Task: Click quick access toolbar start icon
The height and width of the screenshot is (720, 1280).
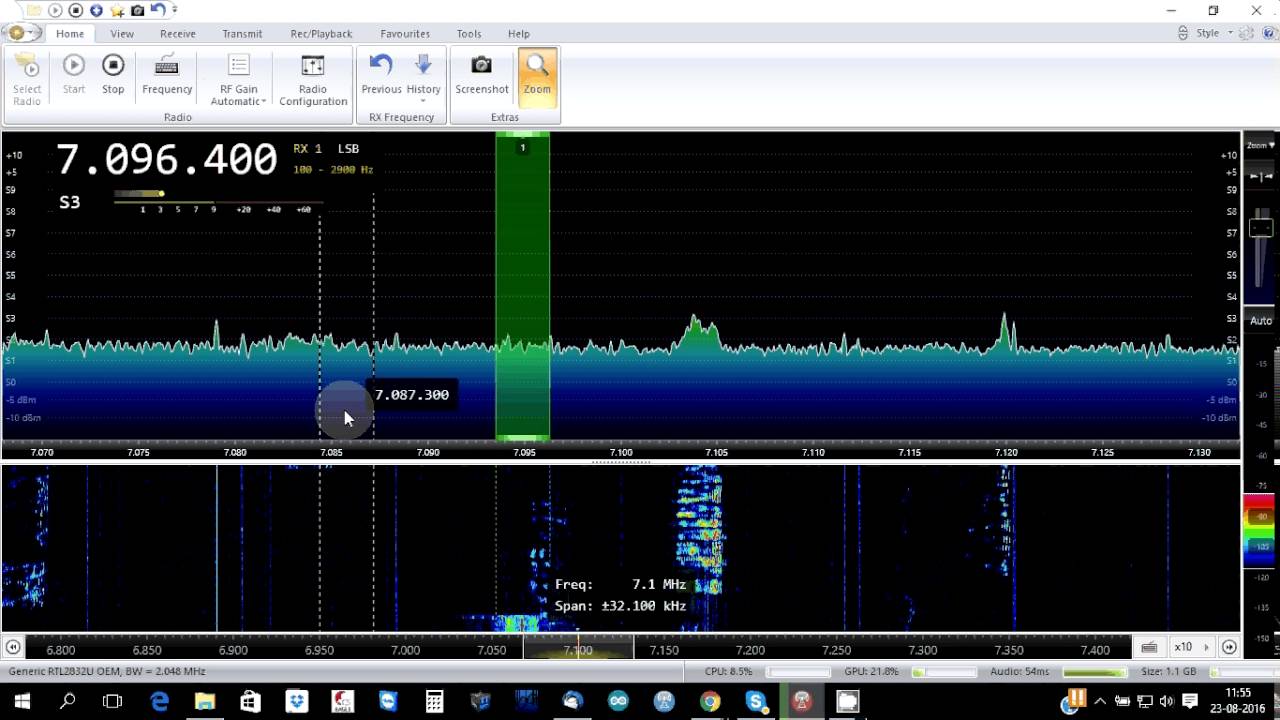Action: (55, 10)
